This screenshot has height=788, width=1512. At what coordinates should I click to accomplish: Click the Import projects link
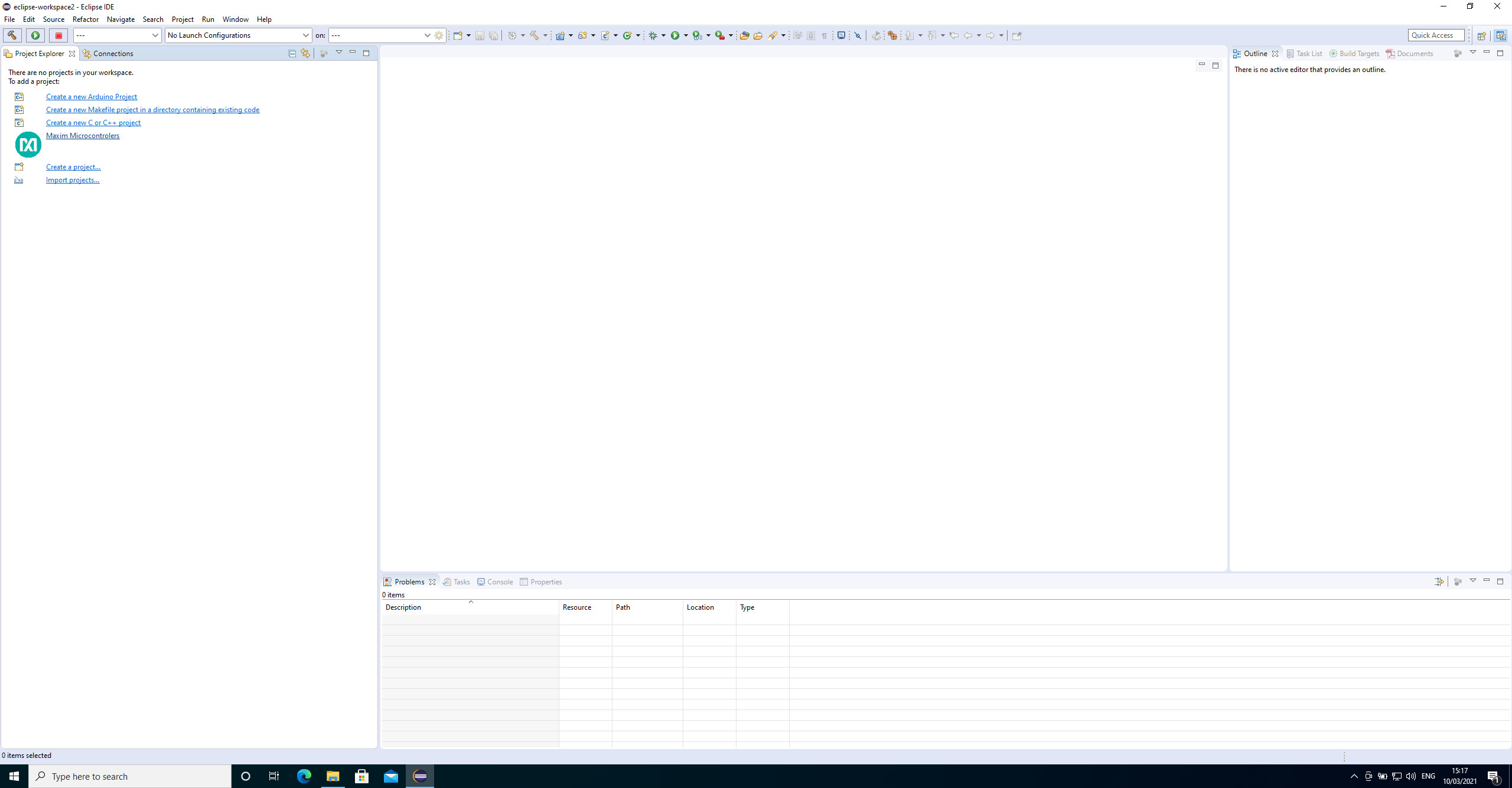point(73,179)
